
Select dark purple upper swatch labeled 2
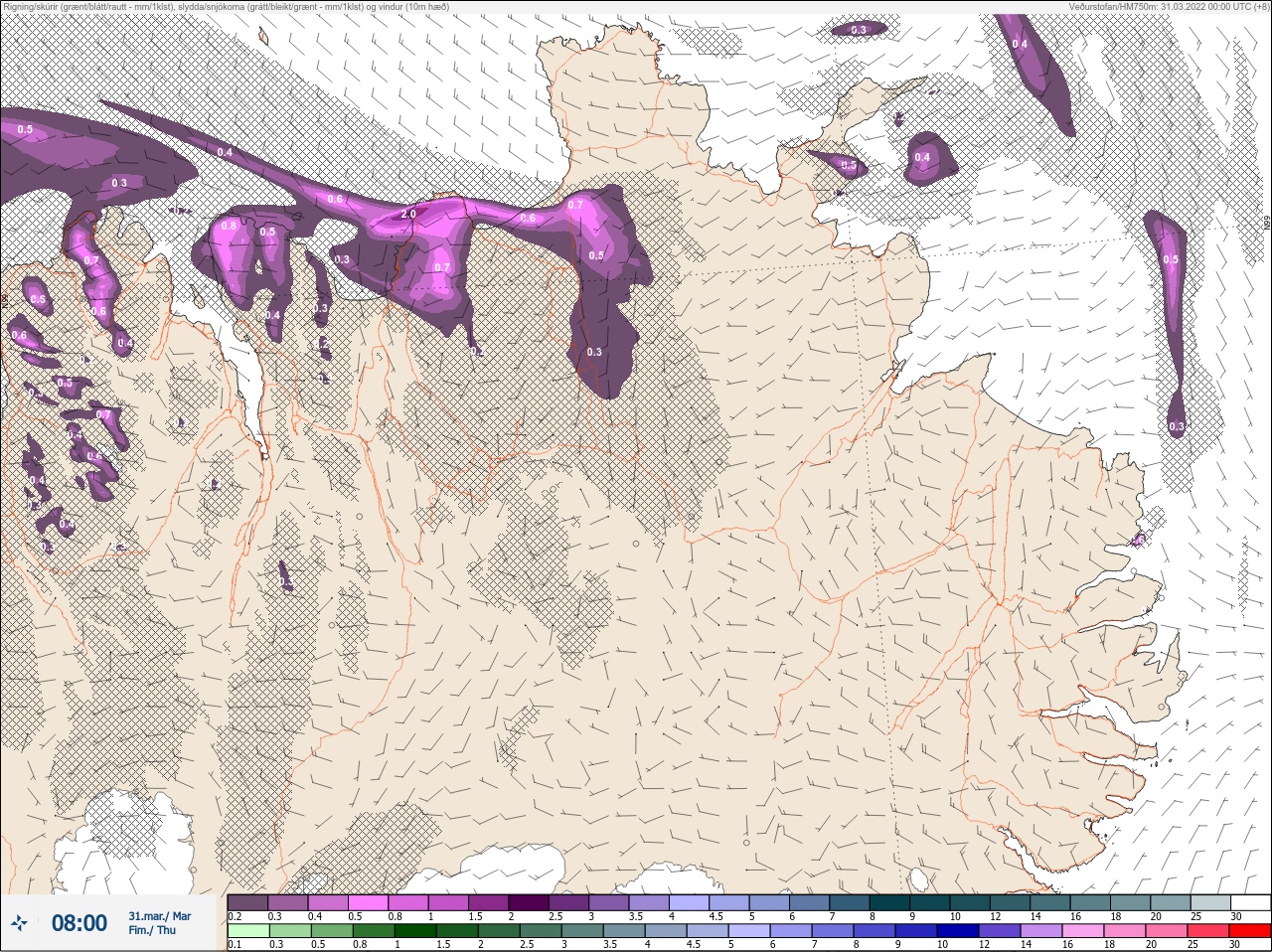[x=530, y=901]
